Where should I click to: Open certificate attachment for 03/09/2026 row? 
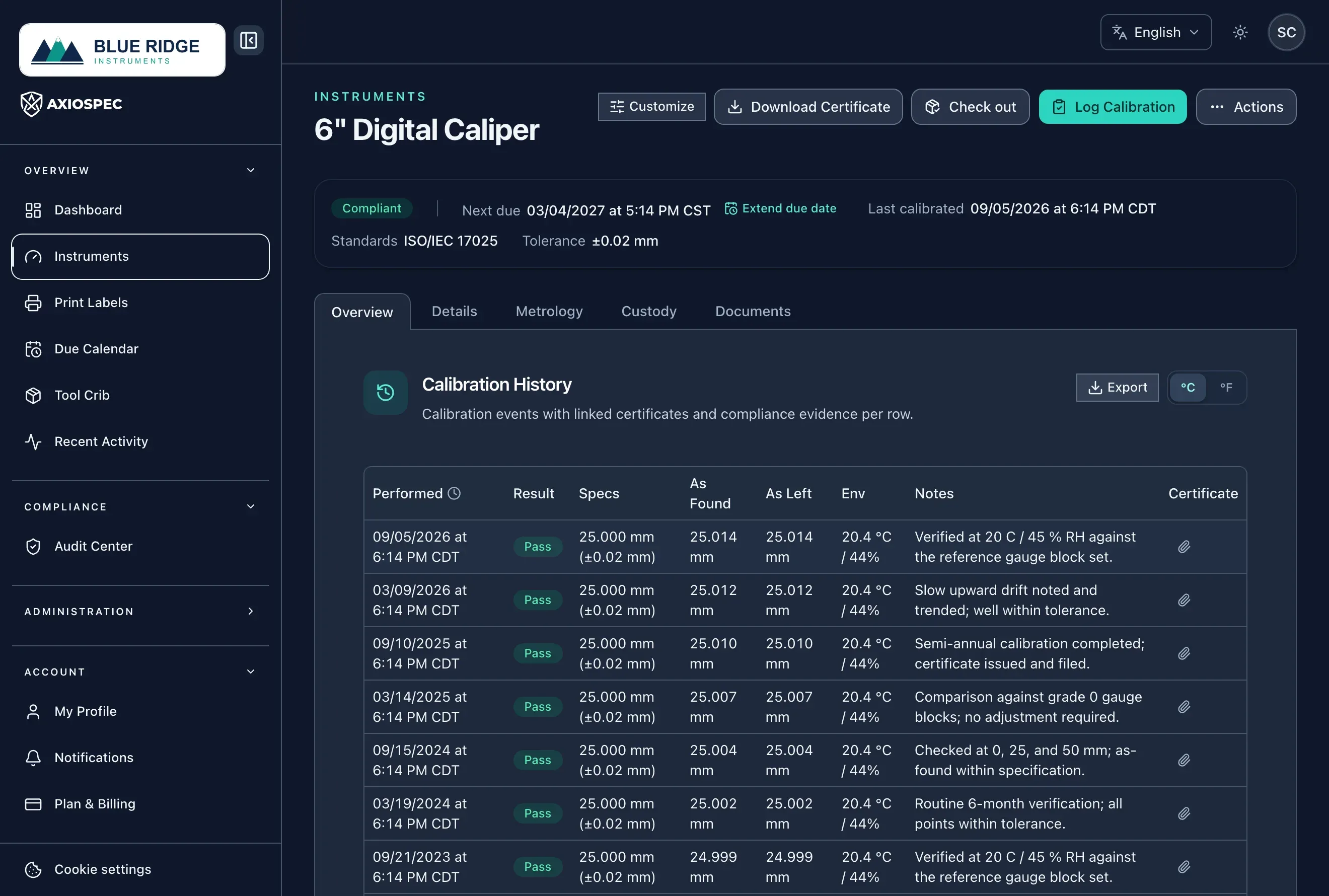click(x=1184, y=600)
